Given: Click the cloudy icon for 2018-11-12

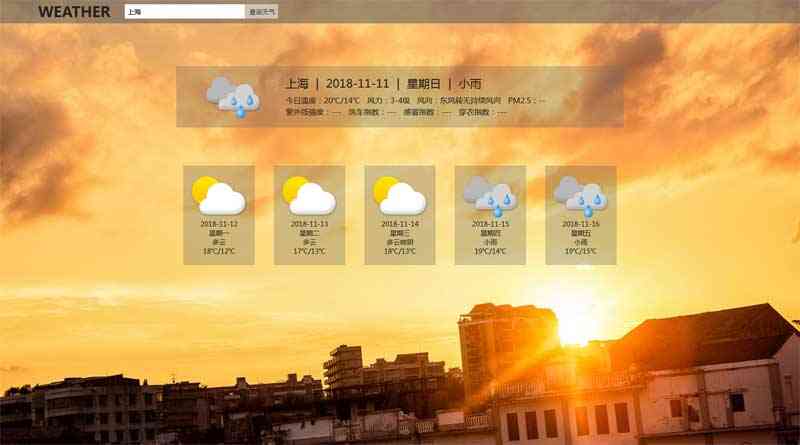Looking at the screenshot, I should click(218, 195).
